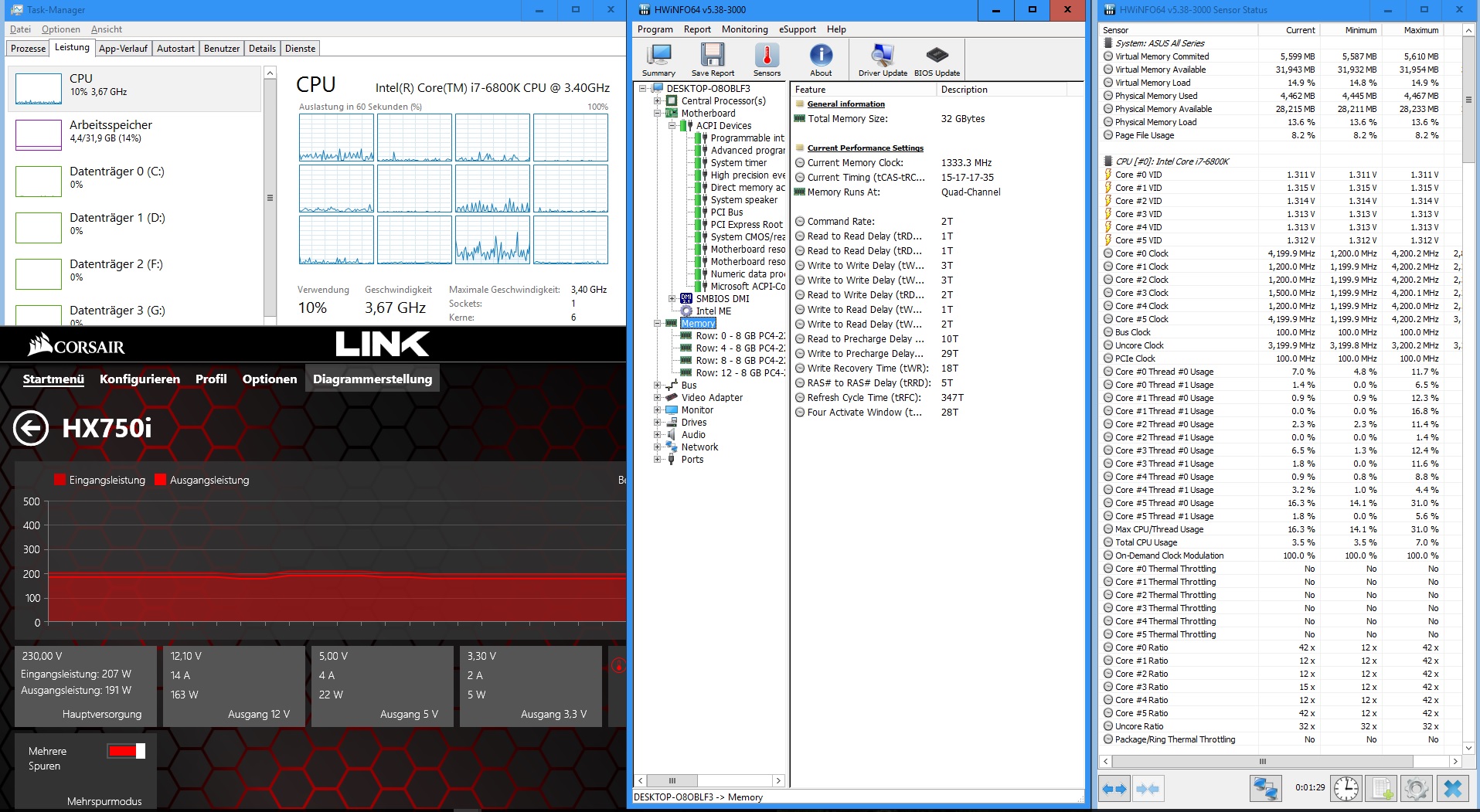This screenshot has width=1480, height=812.
Task: Expand the Central Processor(s) tree node
Action: tap(658, 101)
